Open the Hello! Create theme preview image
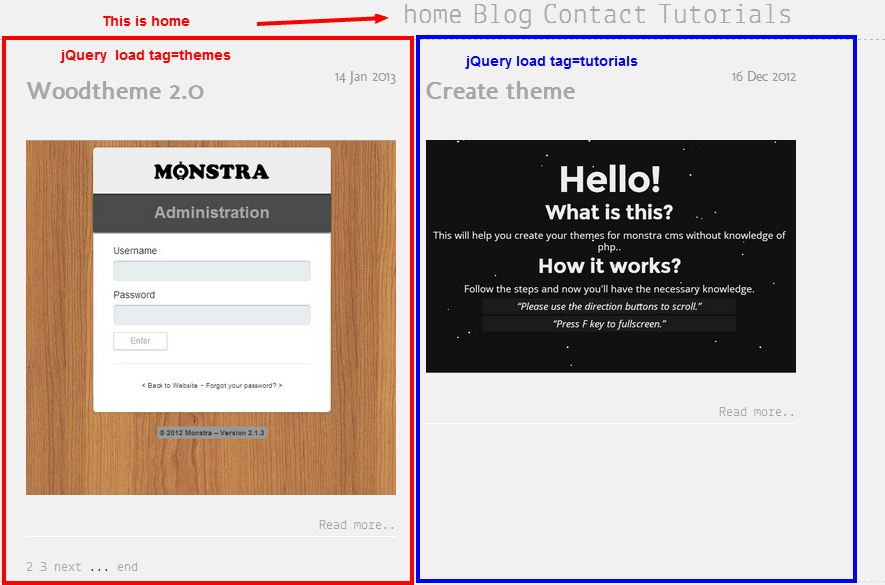 610,256
